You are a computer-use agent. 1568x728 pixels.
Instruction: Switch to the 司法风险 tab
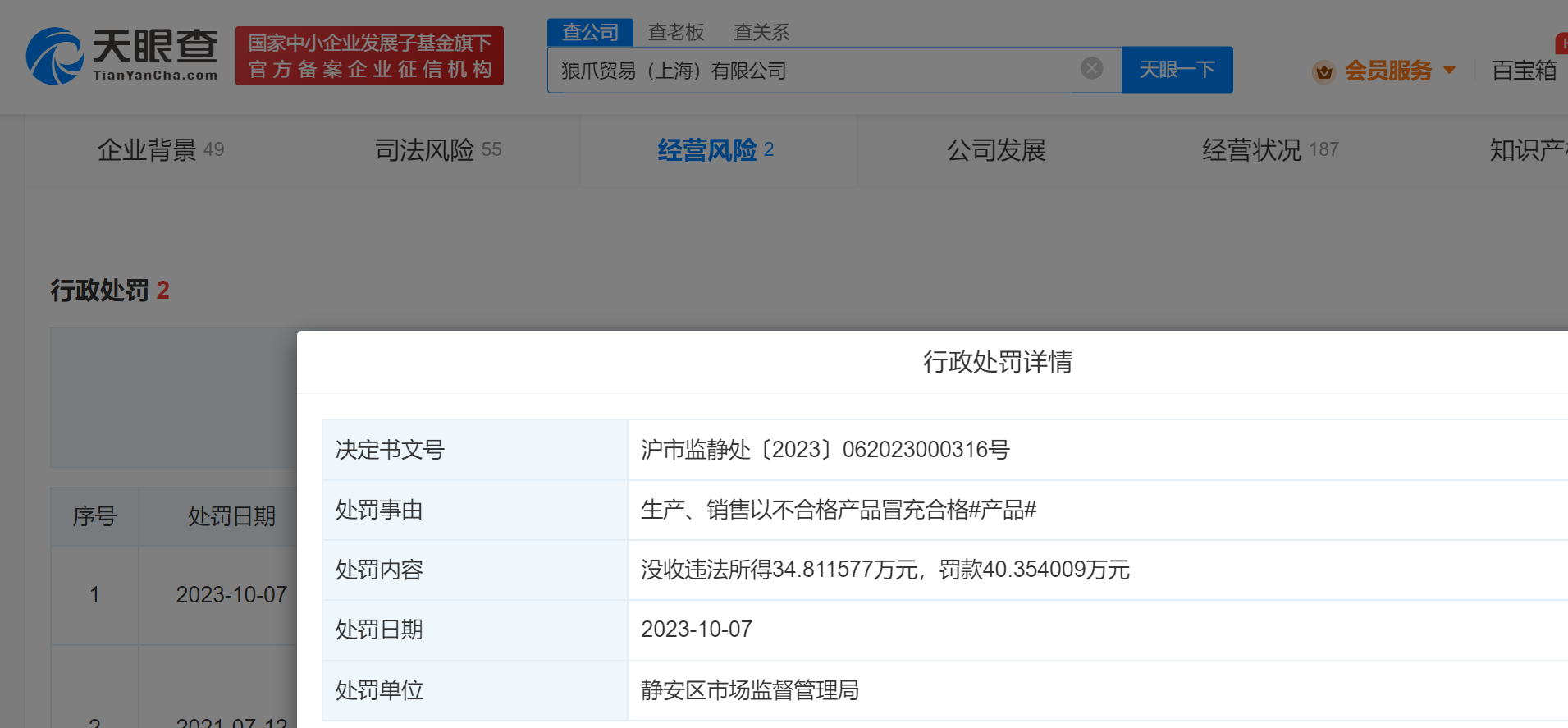[x=437, y=150]
